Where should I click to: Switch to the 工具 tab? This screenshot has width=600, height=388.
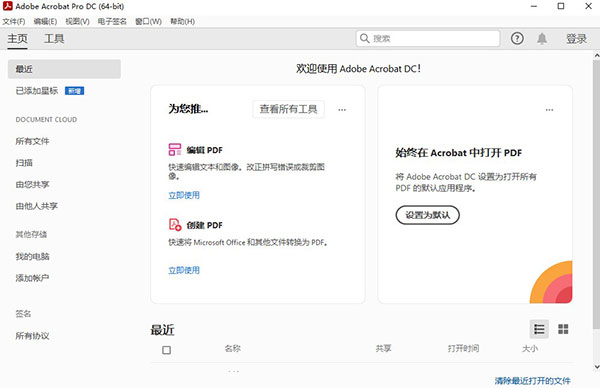(x=54, y=39)
